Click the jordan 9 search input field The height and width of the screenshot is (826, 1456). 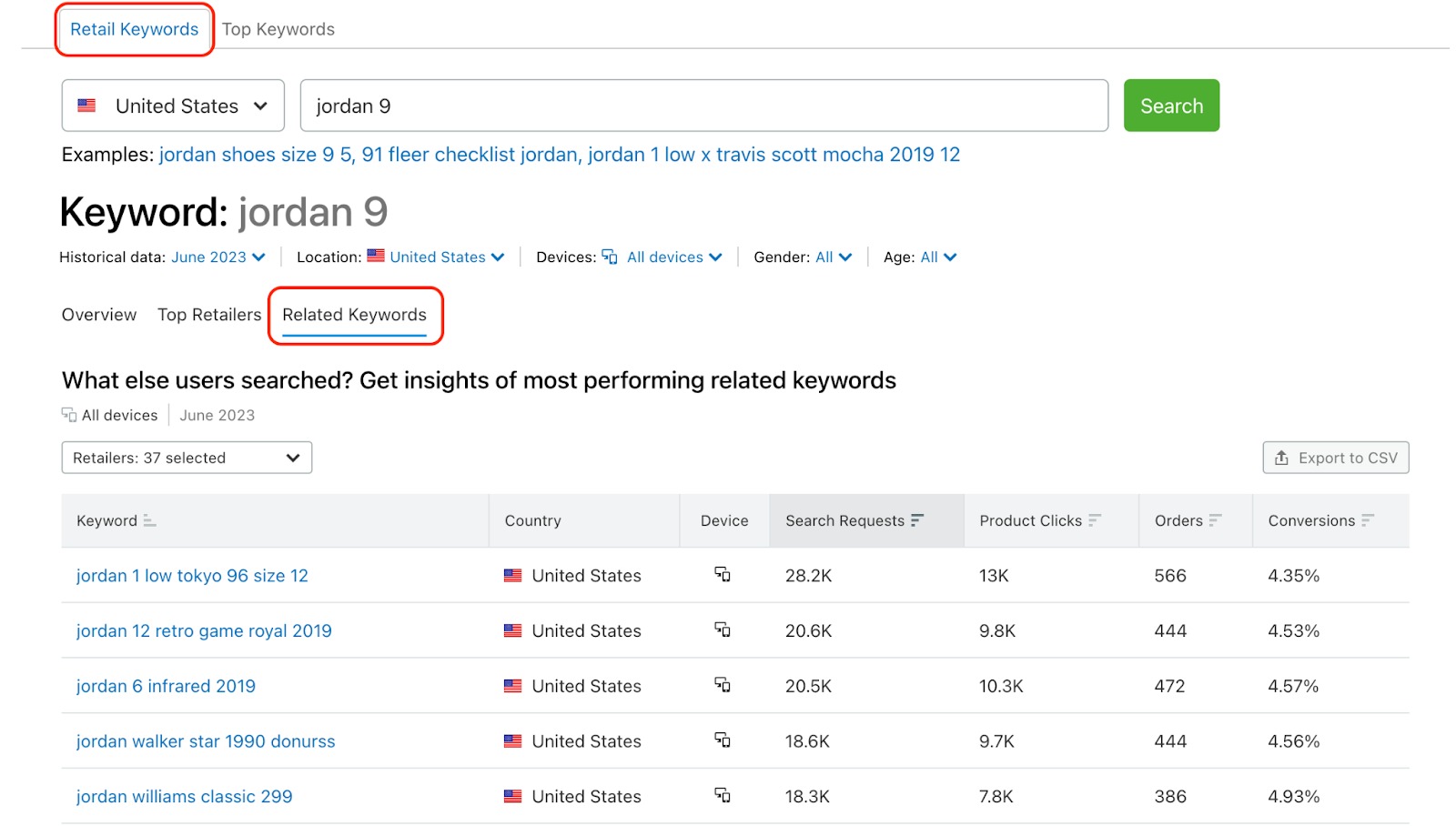704,106
